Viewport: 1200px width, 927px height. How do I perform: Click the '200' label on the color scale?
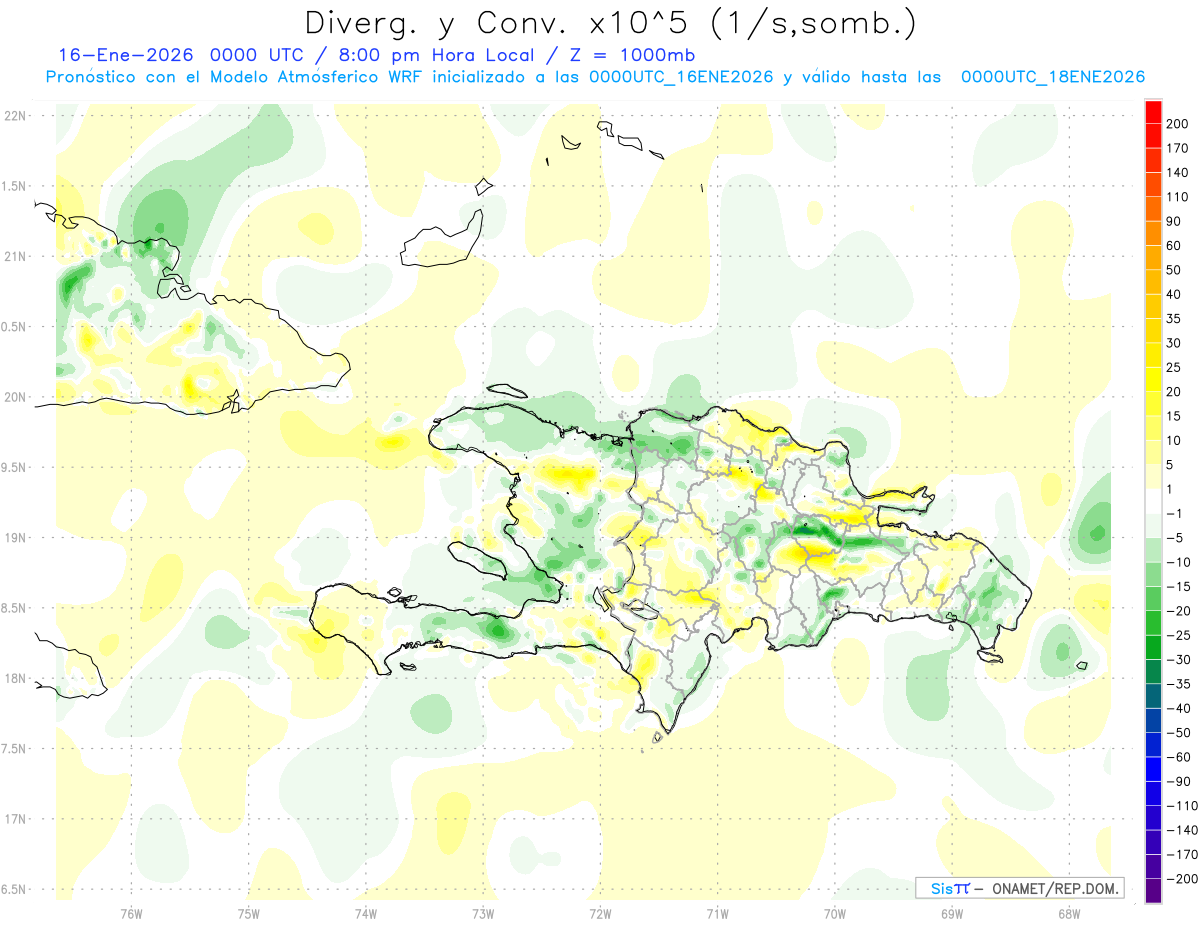point(1178,124)
